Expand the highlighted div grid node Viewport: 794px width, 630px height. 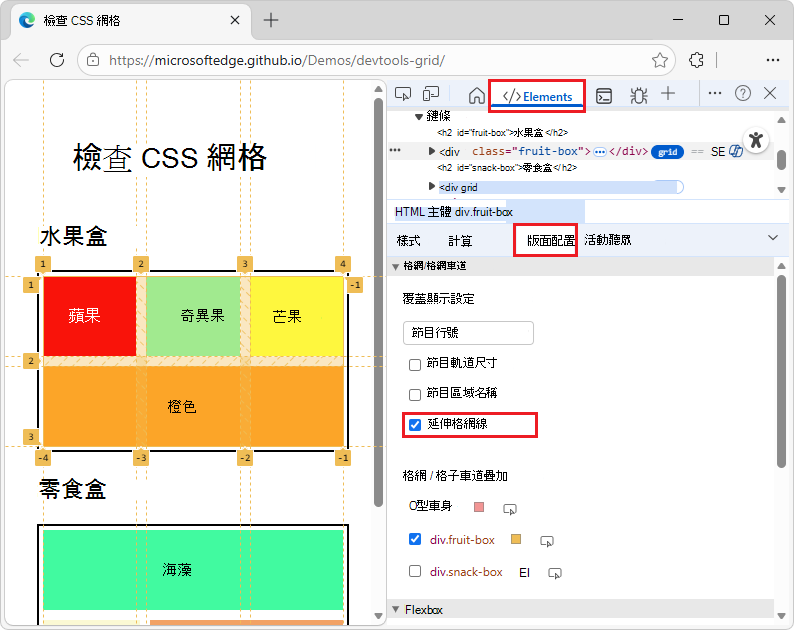(x=431, y=186)
